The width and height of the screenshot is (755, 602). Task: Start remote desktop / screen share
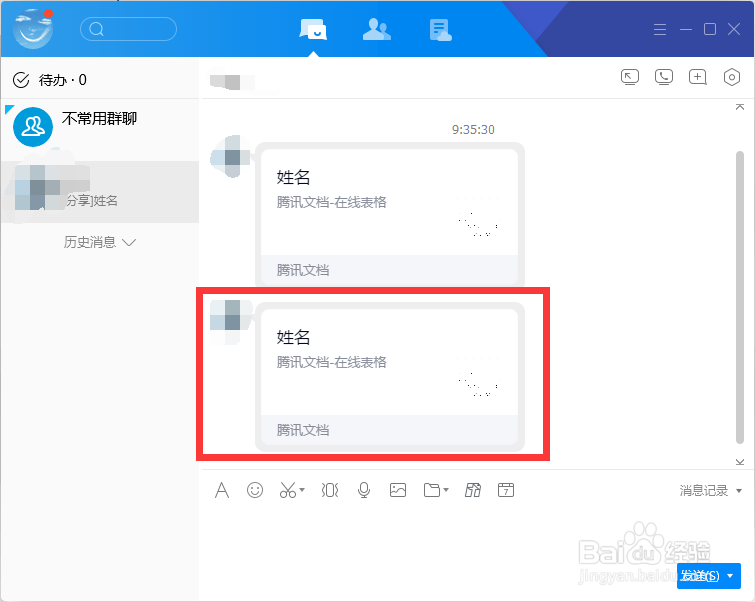point(630,77)
